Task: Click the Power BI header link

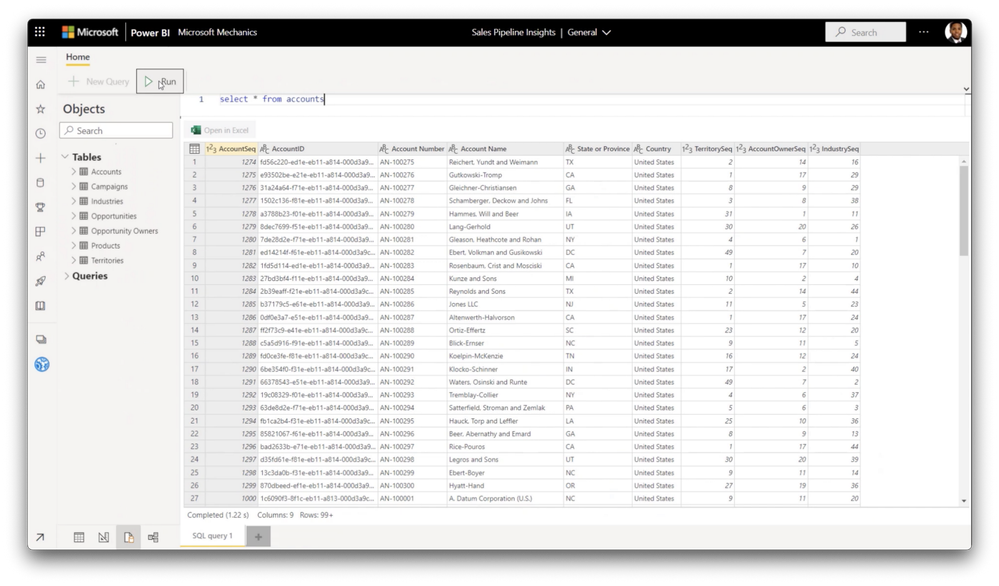Action: point(150,32)
